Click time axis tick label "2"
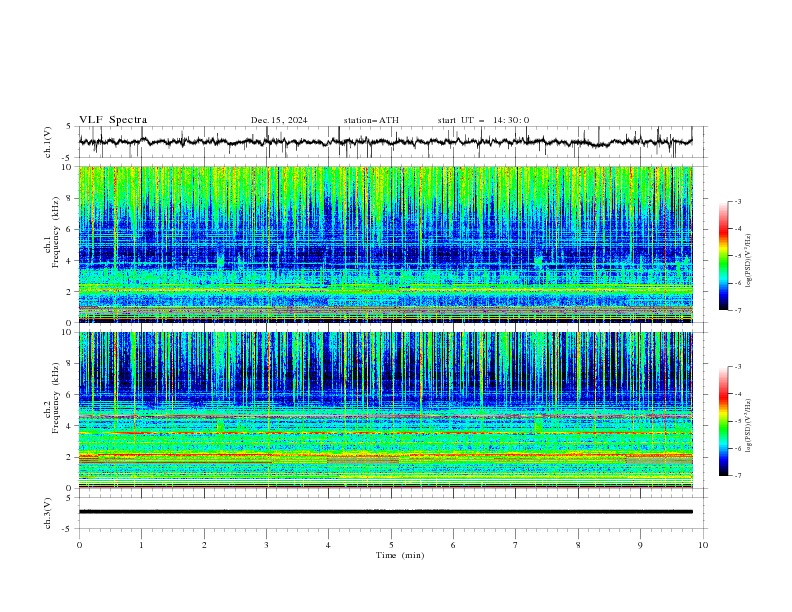Image resolution: width=792 pixels, height=612 pixels. [x=204, y=545]
